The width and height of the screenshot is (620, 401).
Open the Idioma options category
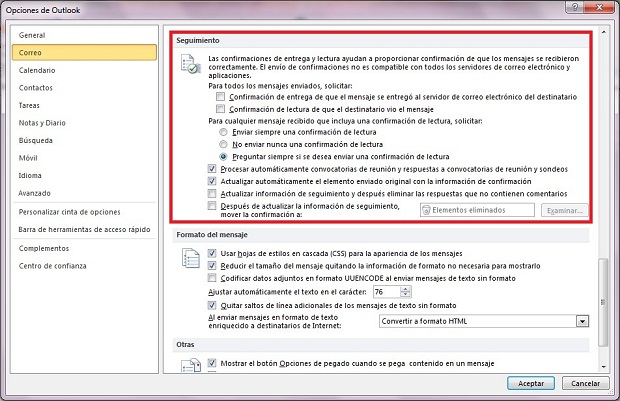click(x=84, y=176)
